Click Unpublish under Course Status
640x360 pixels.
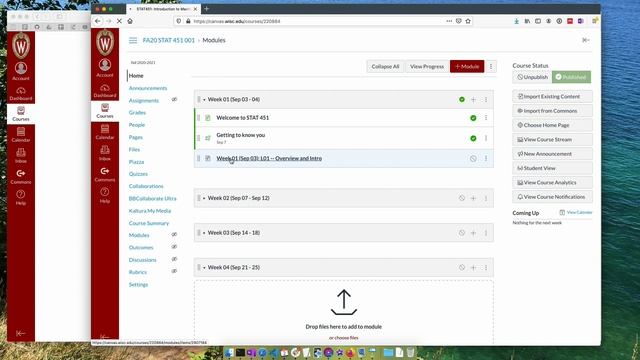tap(532, 77)
